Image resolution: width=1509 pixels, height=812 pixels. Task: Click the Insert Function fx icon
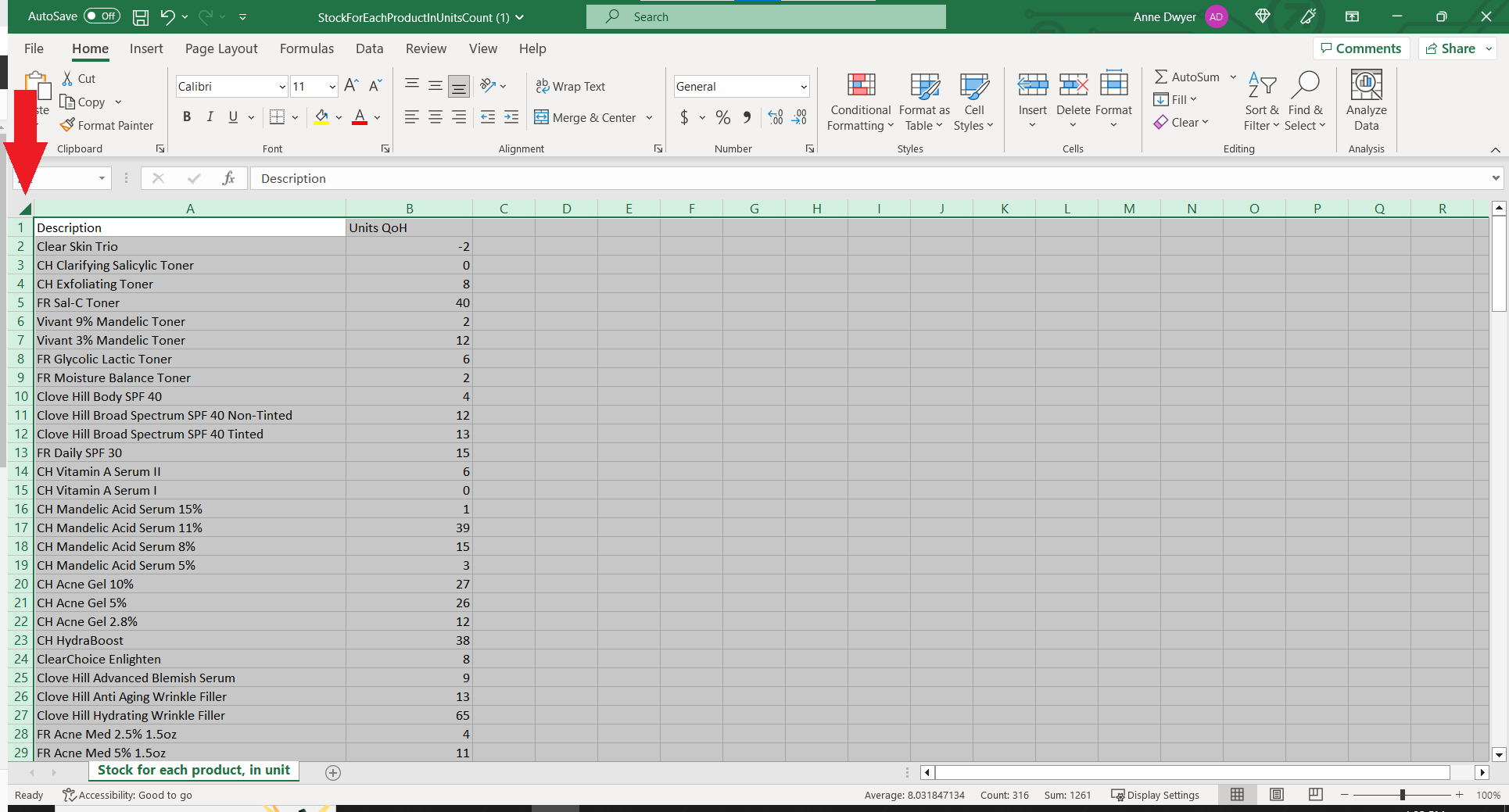coord(228,178)
